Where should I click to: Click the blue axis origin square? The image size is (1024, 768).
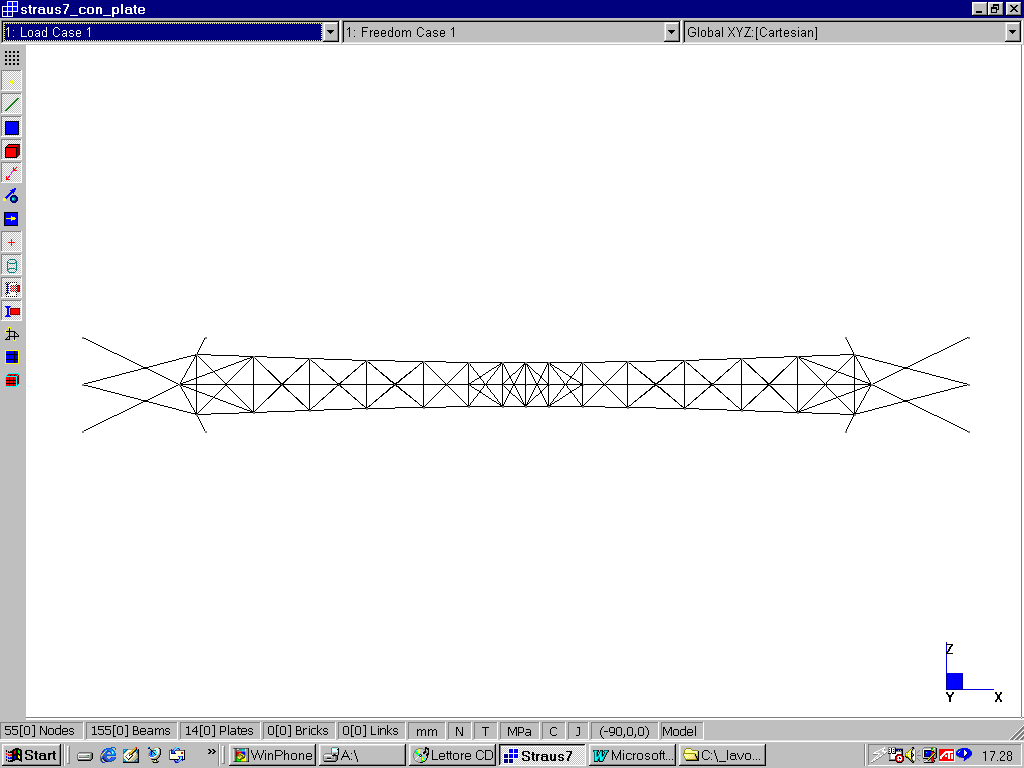(954, 681)
